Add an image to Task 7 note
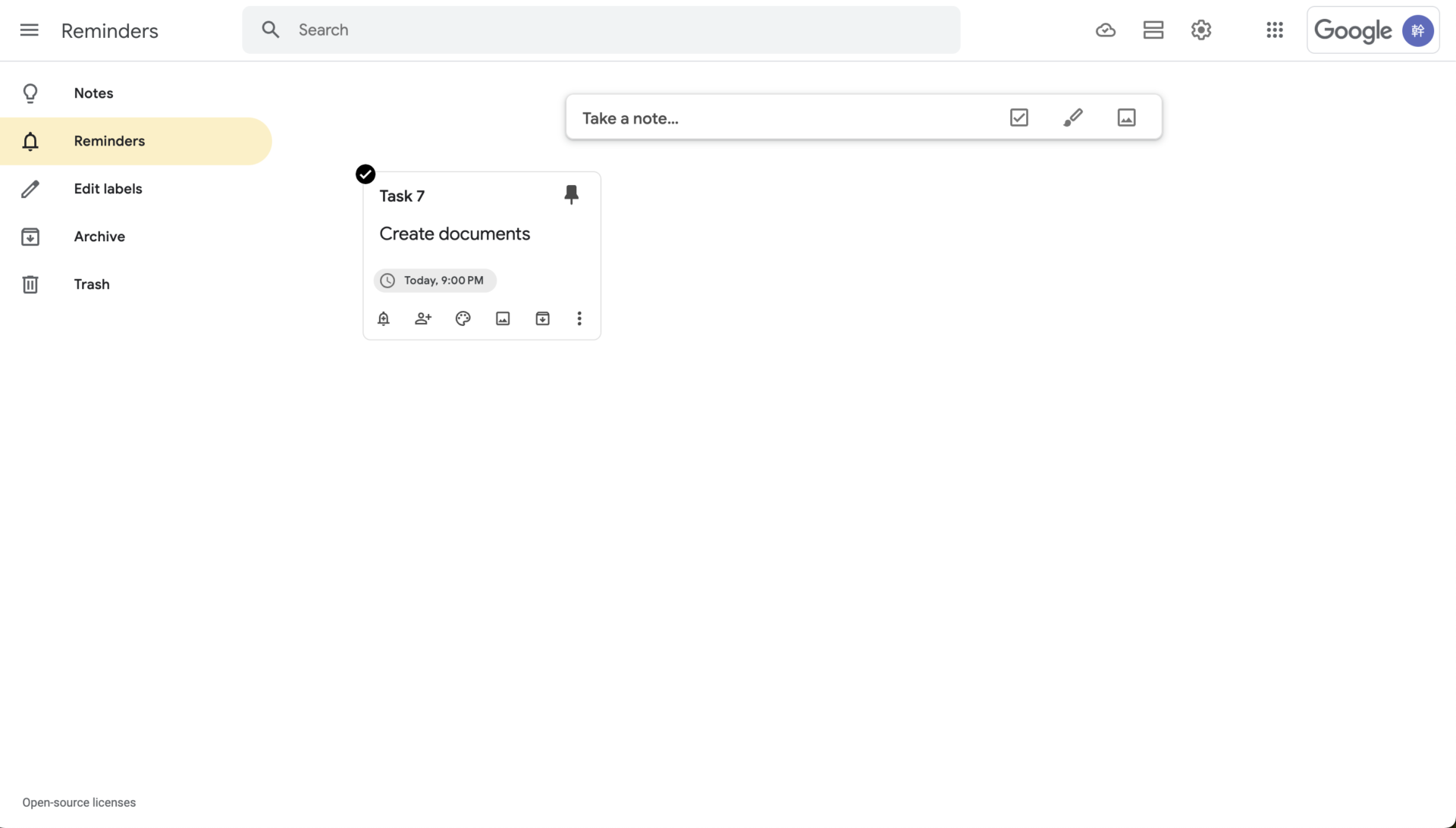The height and width of the screenshot is (828, 1456). pyautogui.click(x=502, y=318)
